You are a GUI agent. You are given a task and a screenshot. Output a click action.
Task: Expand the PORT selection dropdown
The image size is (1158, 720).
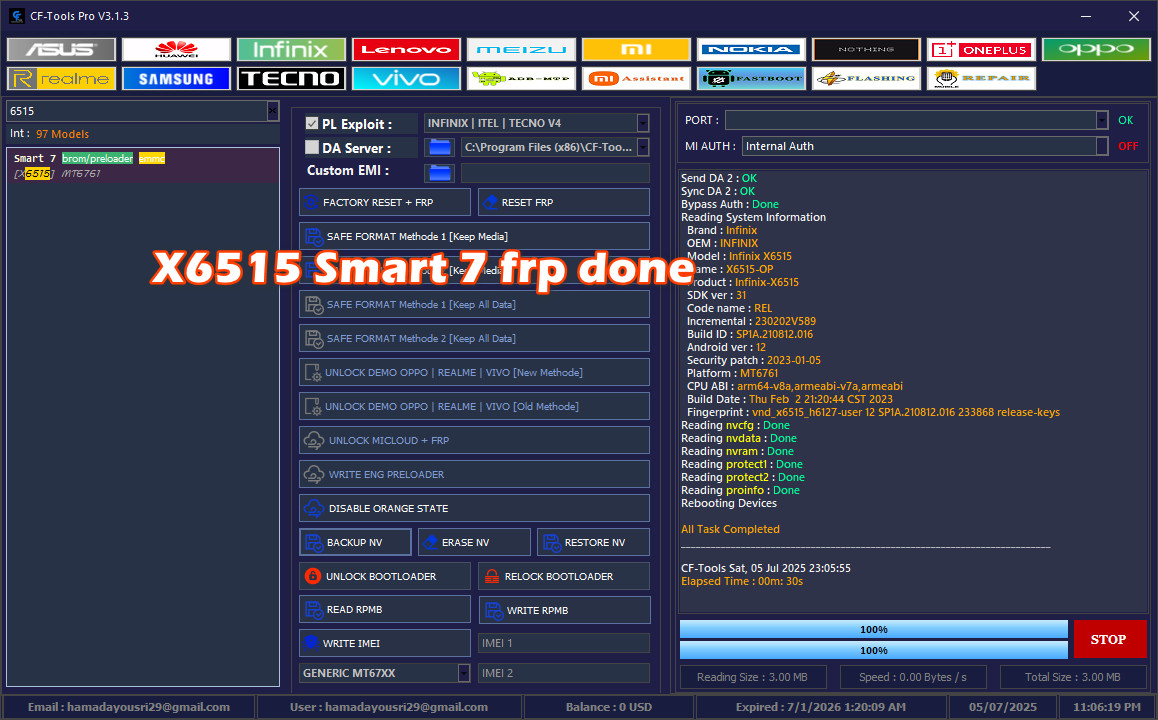[1102, 120]
